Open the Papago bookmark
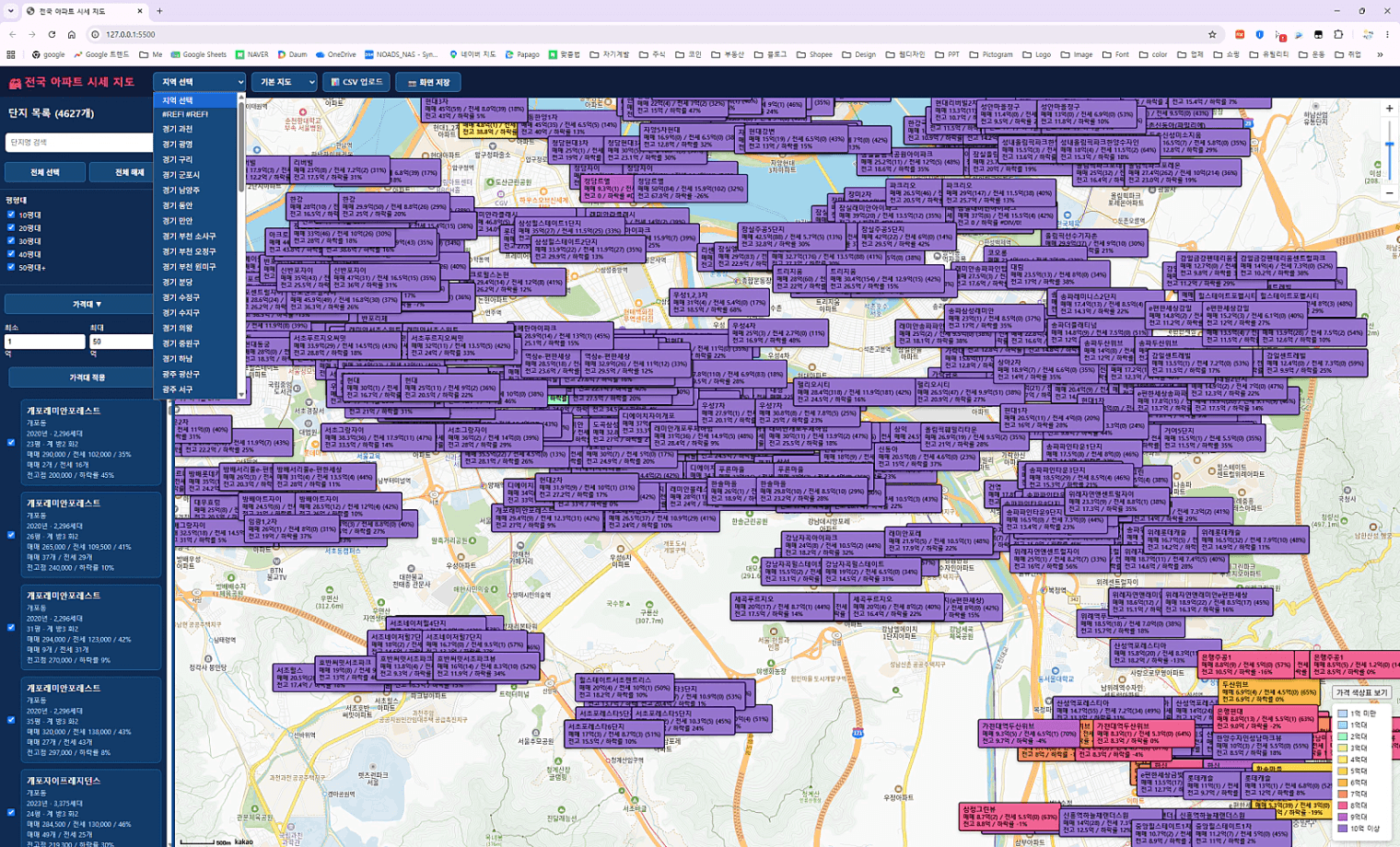 521,54
